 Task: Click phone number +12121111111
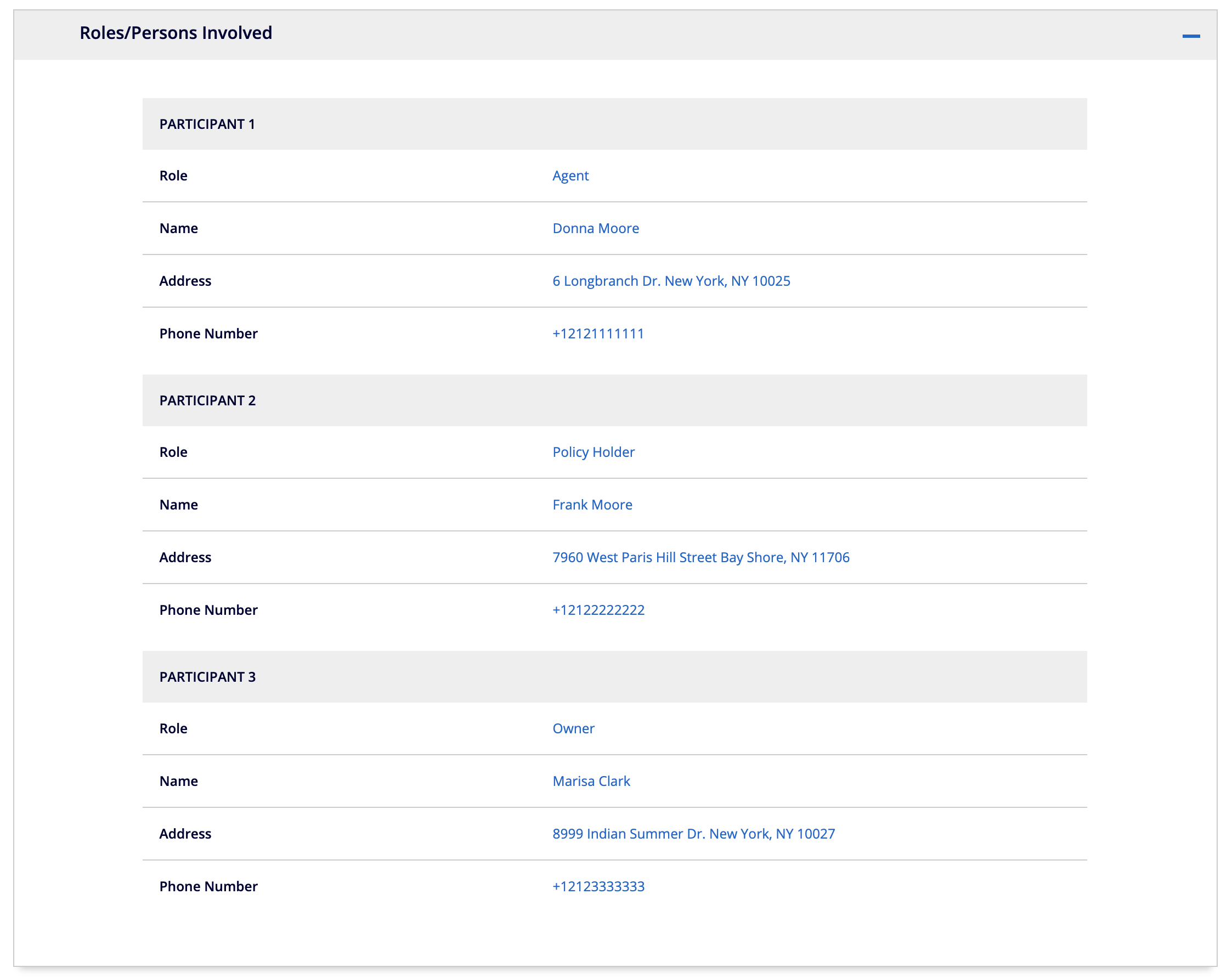pos(597,333)
